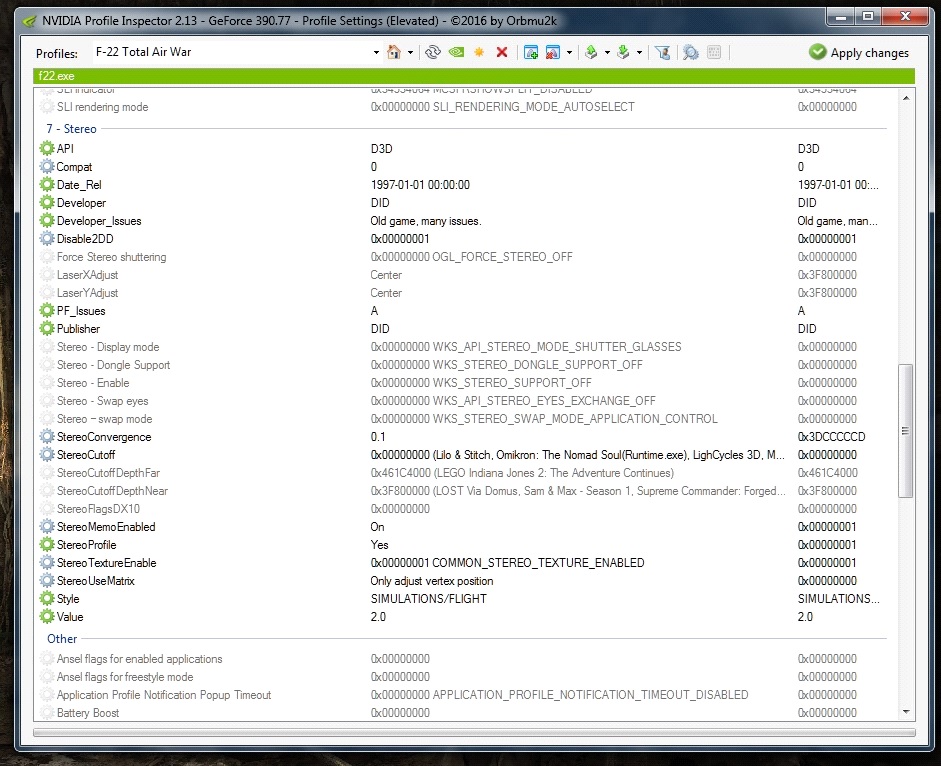Click the StereoCutoffDepthNear setting name
Image resolution: width=941 pixels, height=766 pixels.
pos(112,491)
